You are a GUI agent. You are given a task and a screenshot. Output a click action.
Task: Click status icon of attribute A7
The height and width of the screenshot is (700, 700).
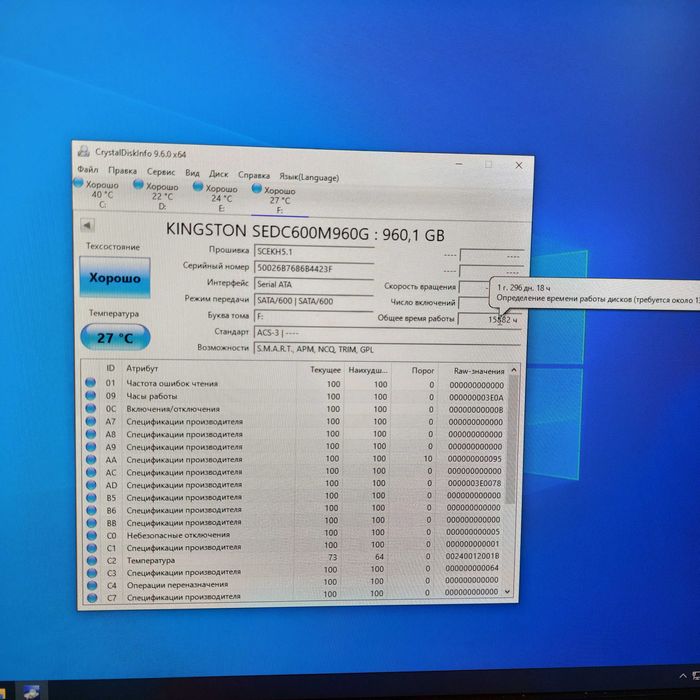pyautogui.click(x=91, y=421)
